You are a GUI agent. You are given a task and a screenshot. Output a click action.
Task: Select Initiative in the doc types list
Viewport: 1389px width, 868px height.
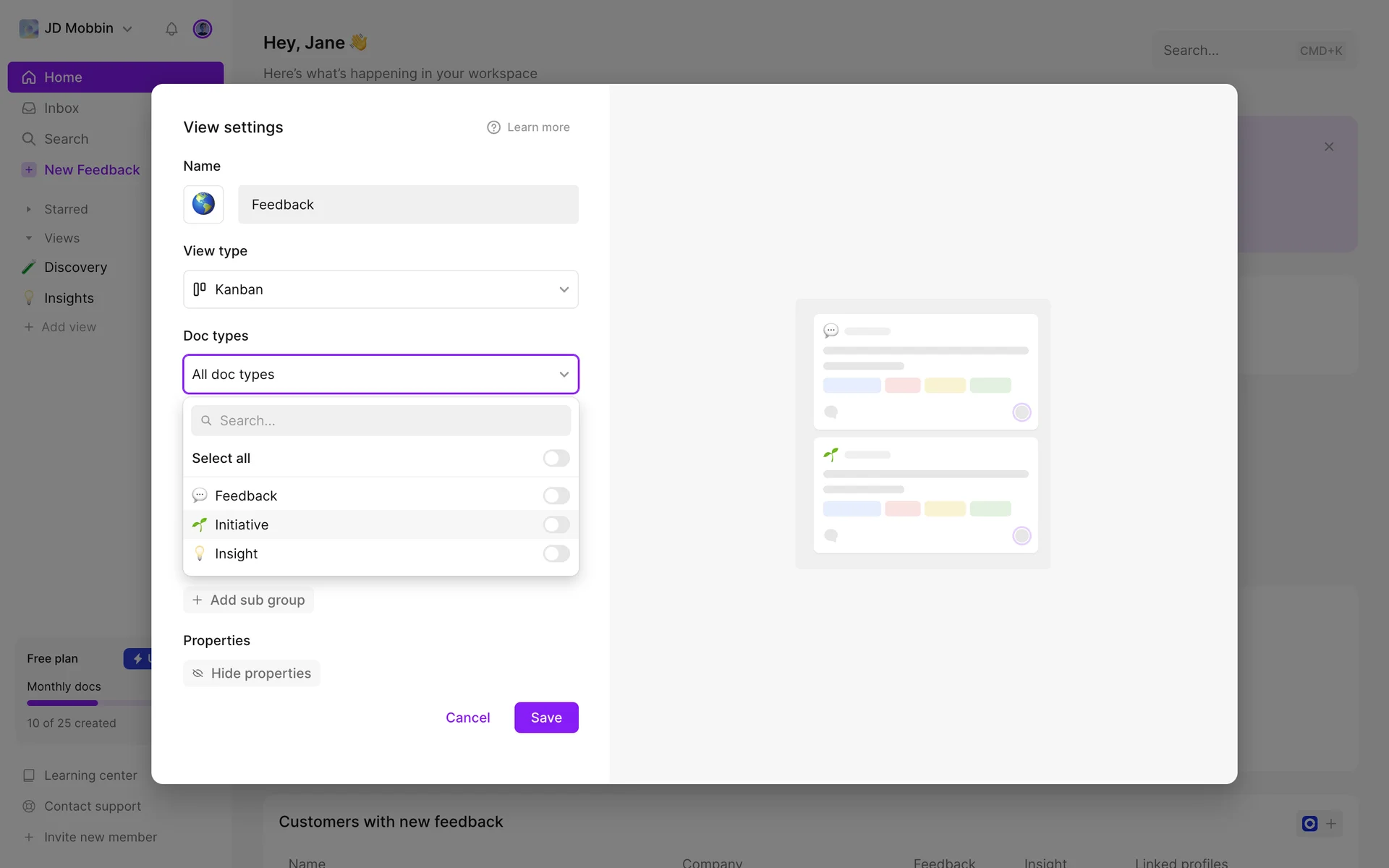pos(242,524)
